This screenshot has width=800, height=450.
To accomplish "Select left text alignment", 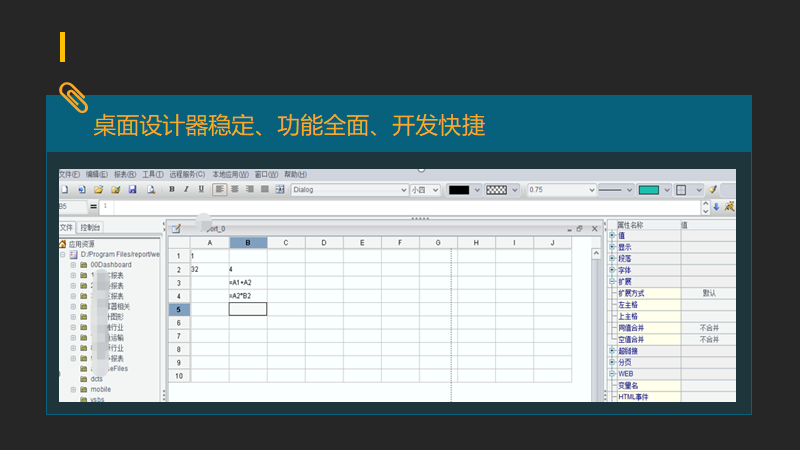I will pos(219,189).
